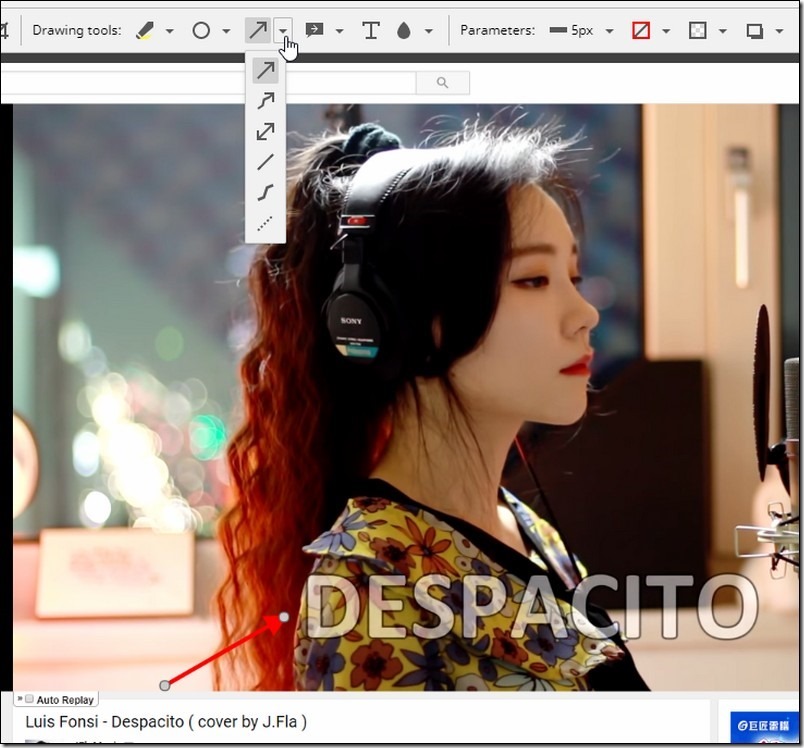
Task: Select the Text tool
Action: [x=371, y=31]
